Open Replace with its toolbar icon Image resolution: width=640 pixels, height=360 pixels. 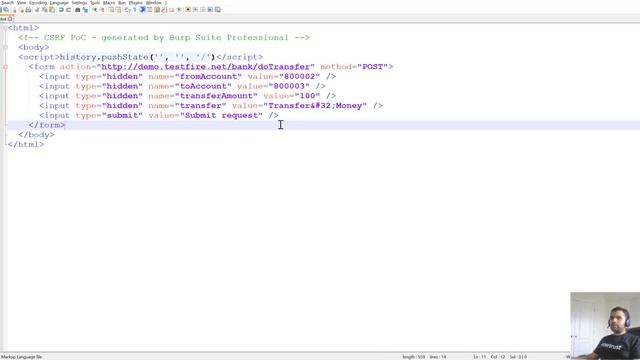[85, 9]
